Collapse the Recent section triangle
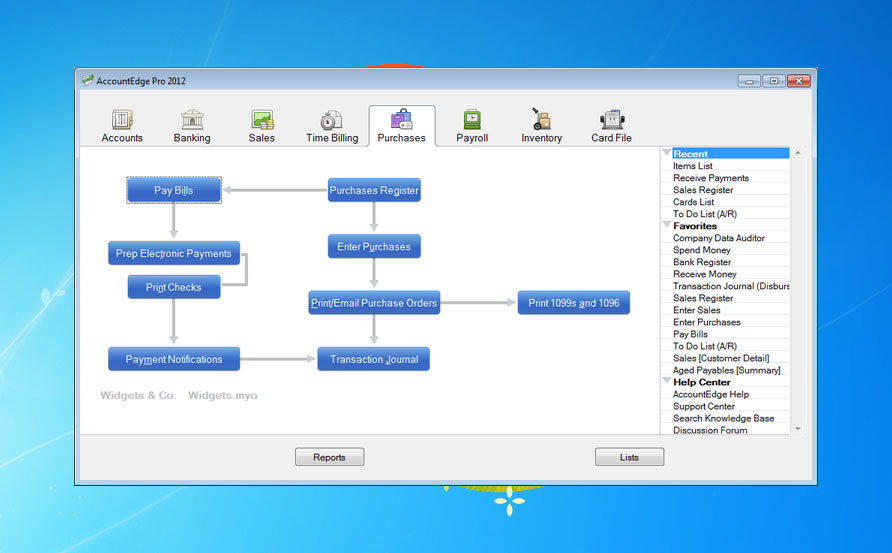Screen dimensions: 892x553 point(667,152)
